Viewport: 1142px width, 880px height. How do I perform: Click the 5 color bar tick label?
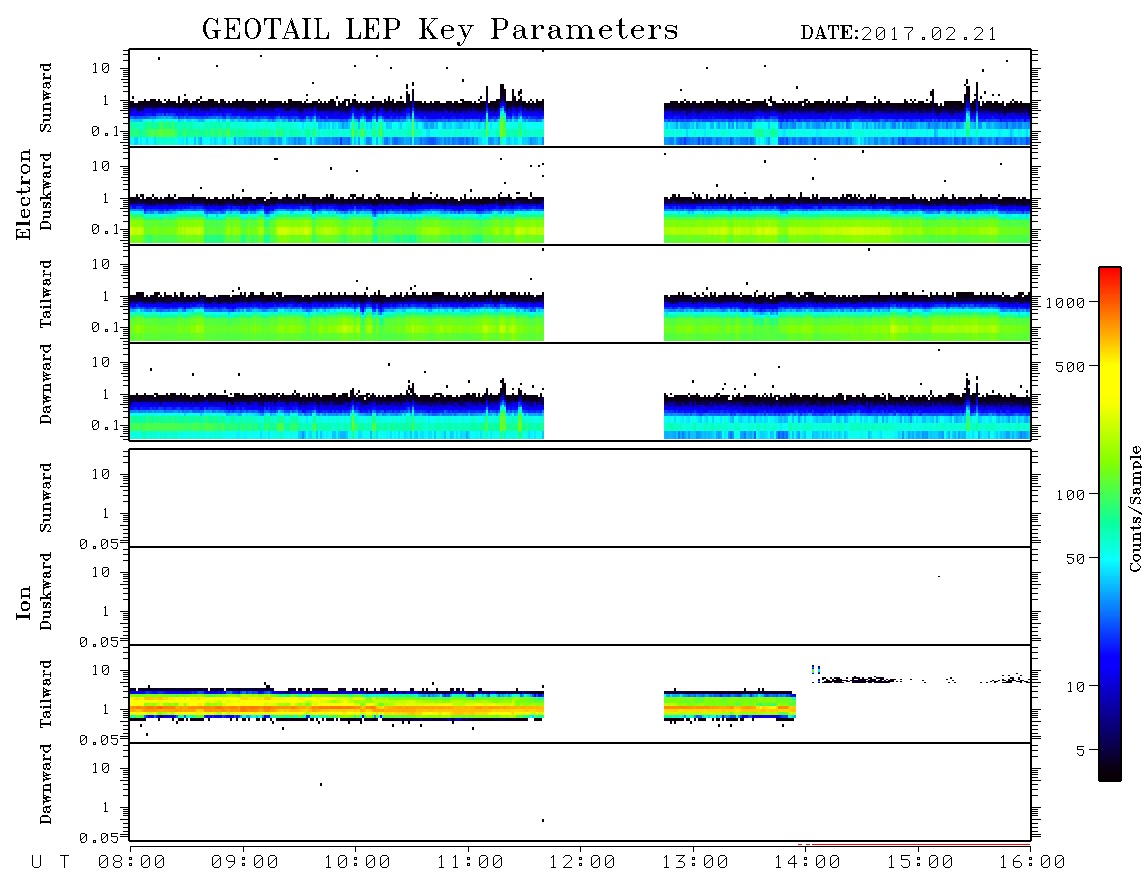tap(1080, 751)
